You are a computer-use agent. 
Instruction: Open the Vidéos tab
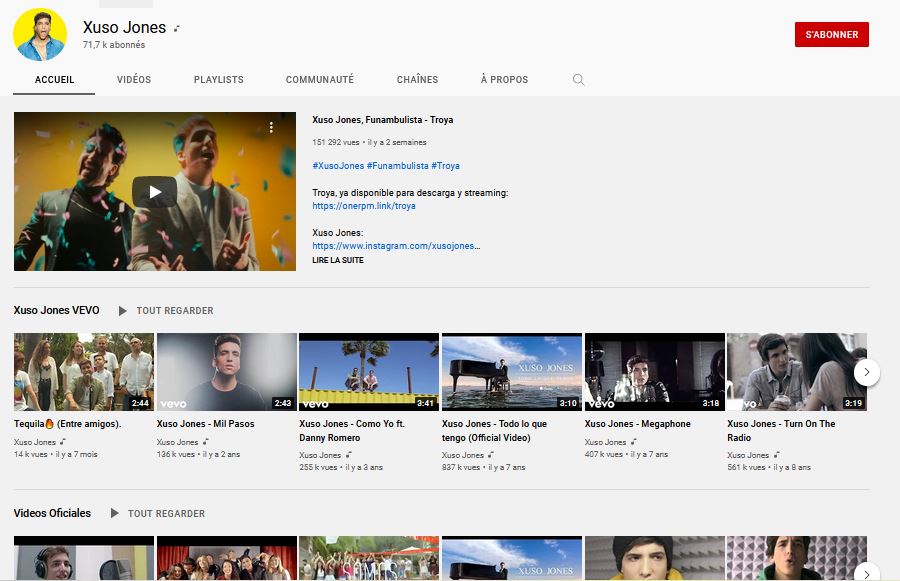point(134,80)
